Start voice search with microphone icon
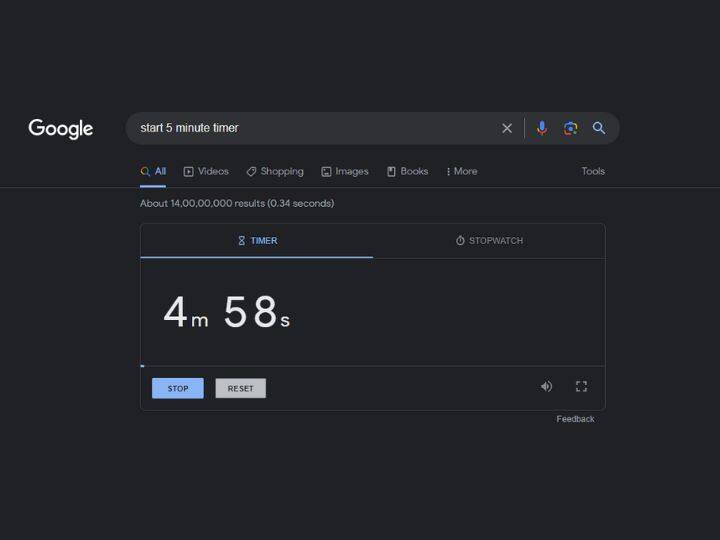Screen dimensions: 720x540 pos(542,128)
